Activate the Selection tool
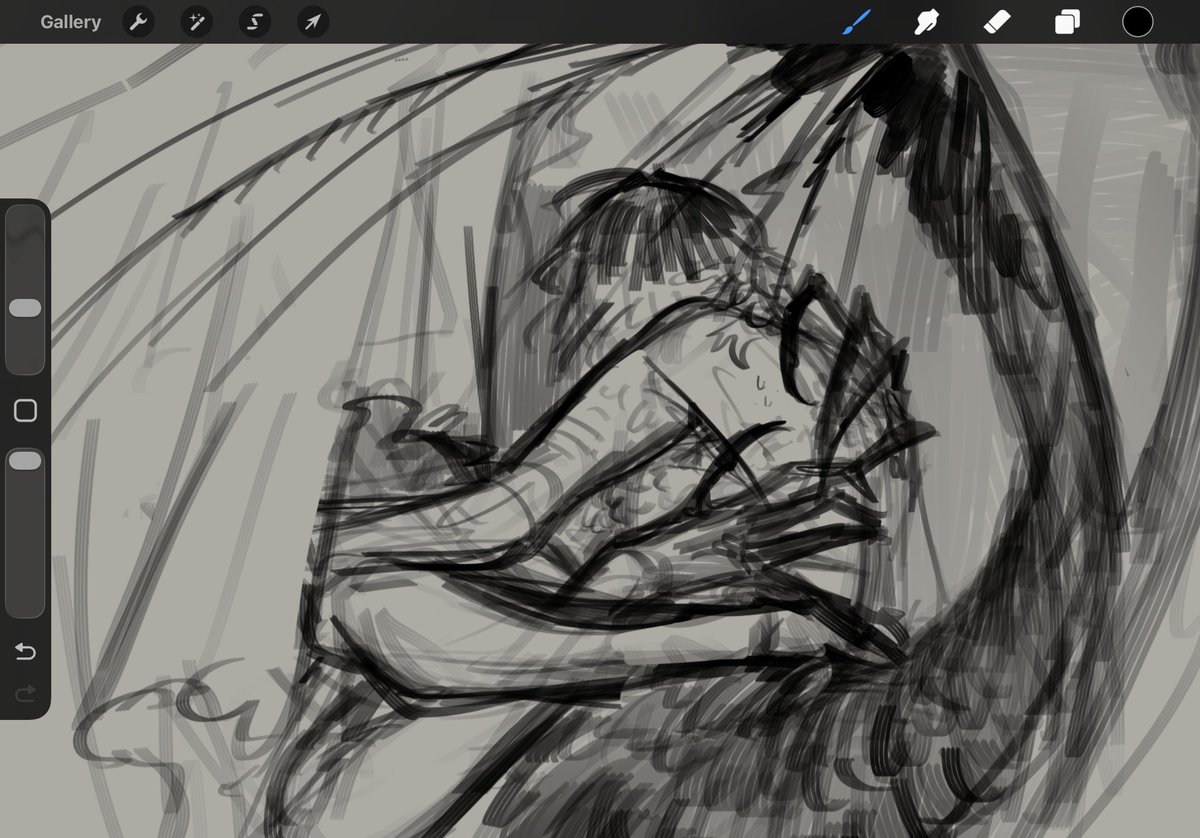This screenshot has width=1200, height=838. pos(255,22)
